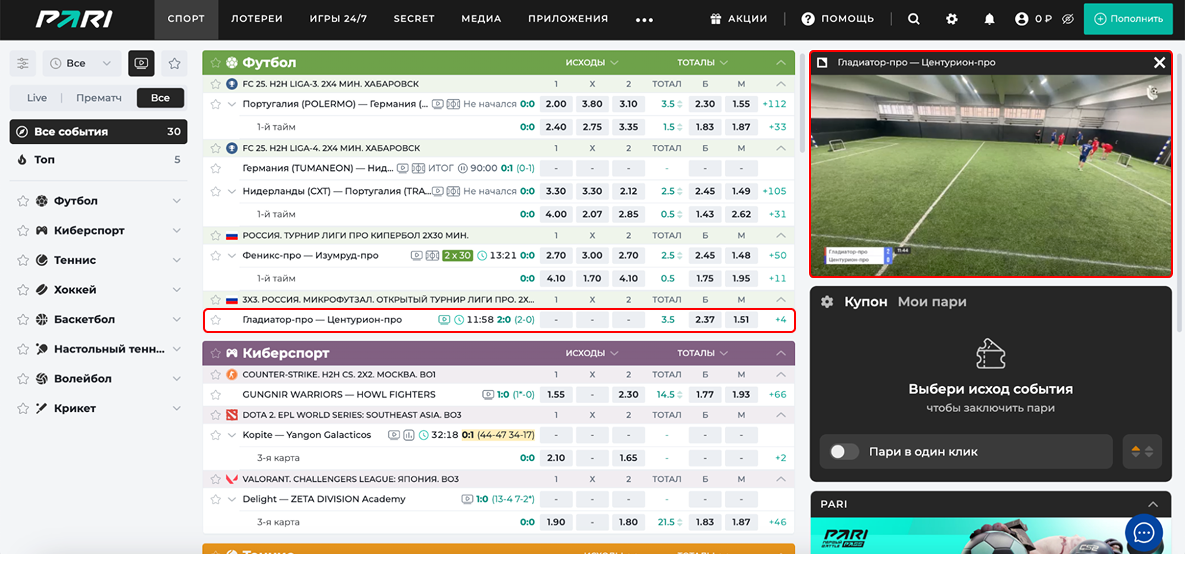
Task: Hide balance with the crossed-eye icon
Action: [1068, 19]
